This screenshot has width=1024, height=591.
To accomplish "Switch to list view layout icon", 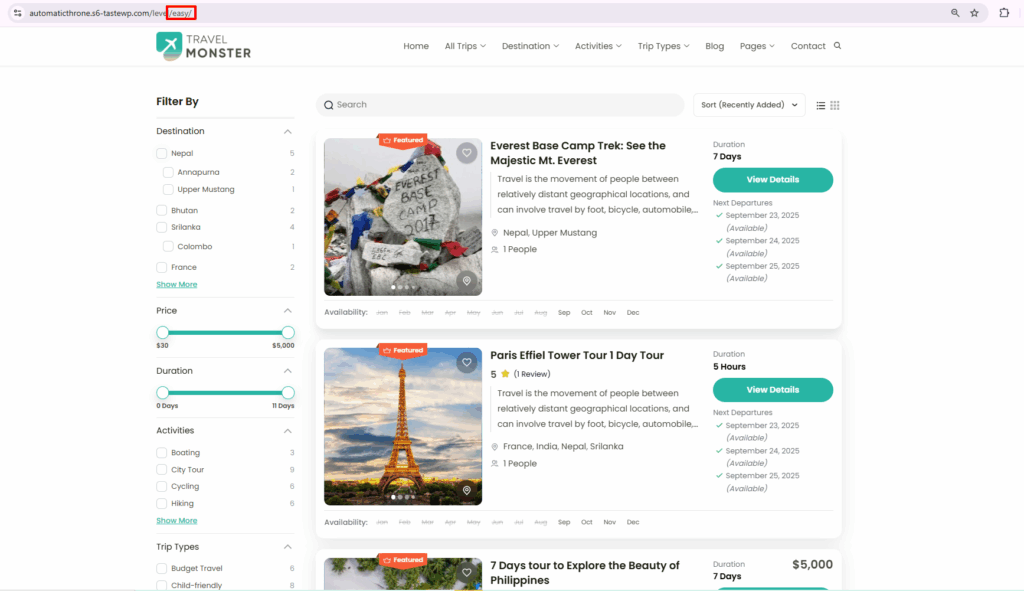I will (821, 105).
